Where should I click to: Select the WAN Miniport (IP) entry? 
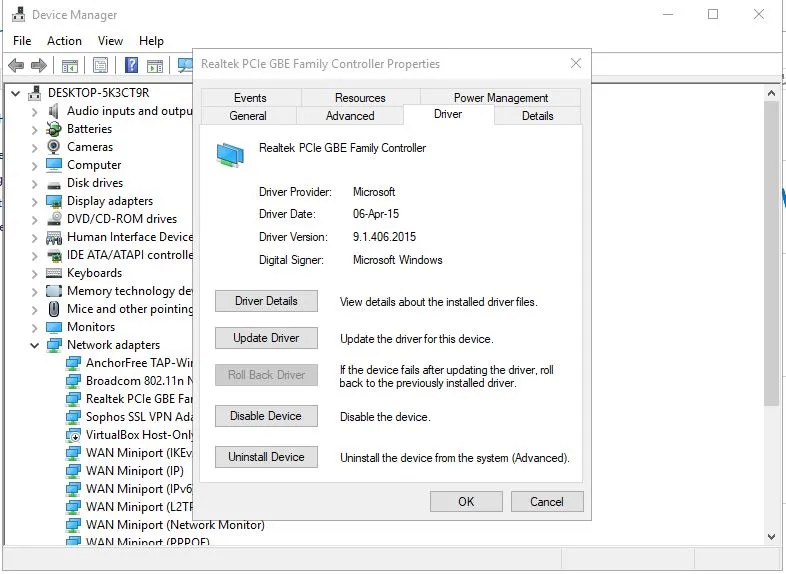[135, 471]
